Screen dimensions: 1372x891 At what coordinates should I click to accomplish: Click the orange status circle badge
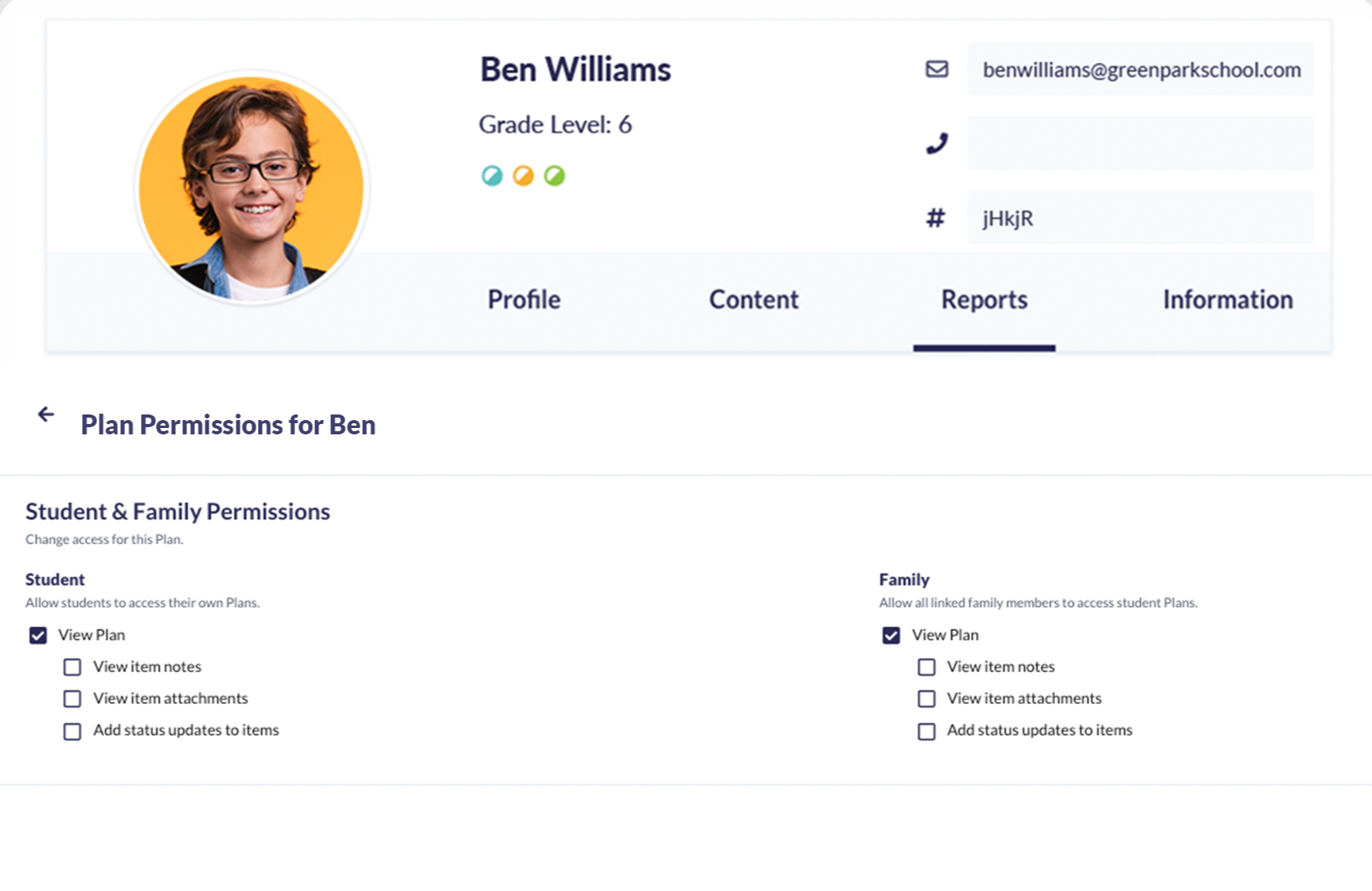coord(523,176)
